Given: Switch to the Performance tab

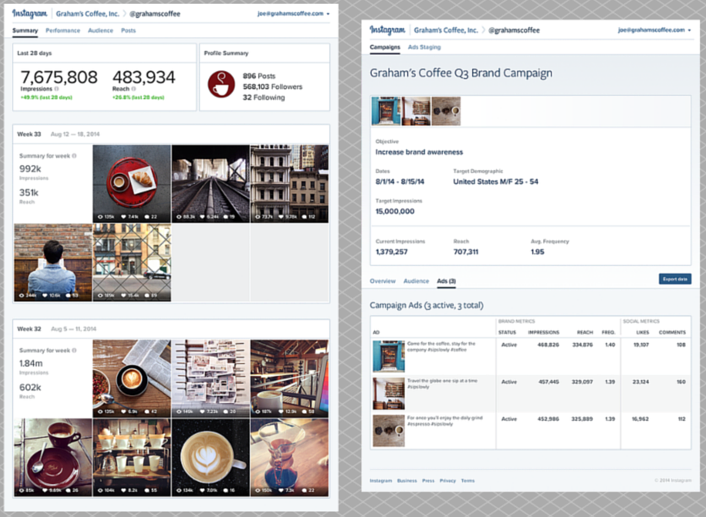Looking at the screenshot, I should [63, 31].
